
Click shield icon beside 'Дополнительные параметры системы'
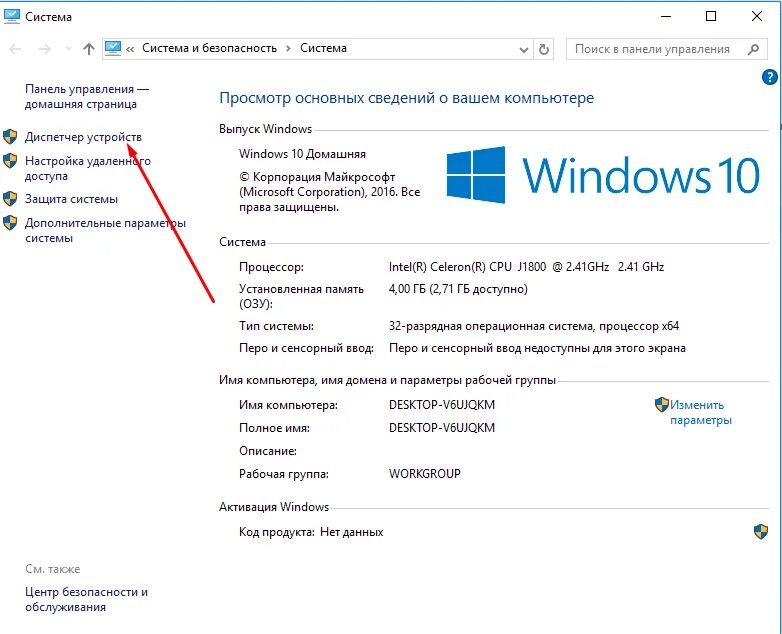click(x=10, y=222)
